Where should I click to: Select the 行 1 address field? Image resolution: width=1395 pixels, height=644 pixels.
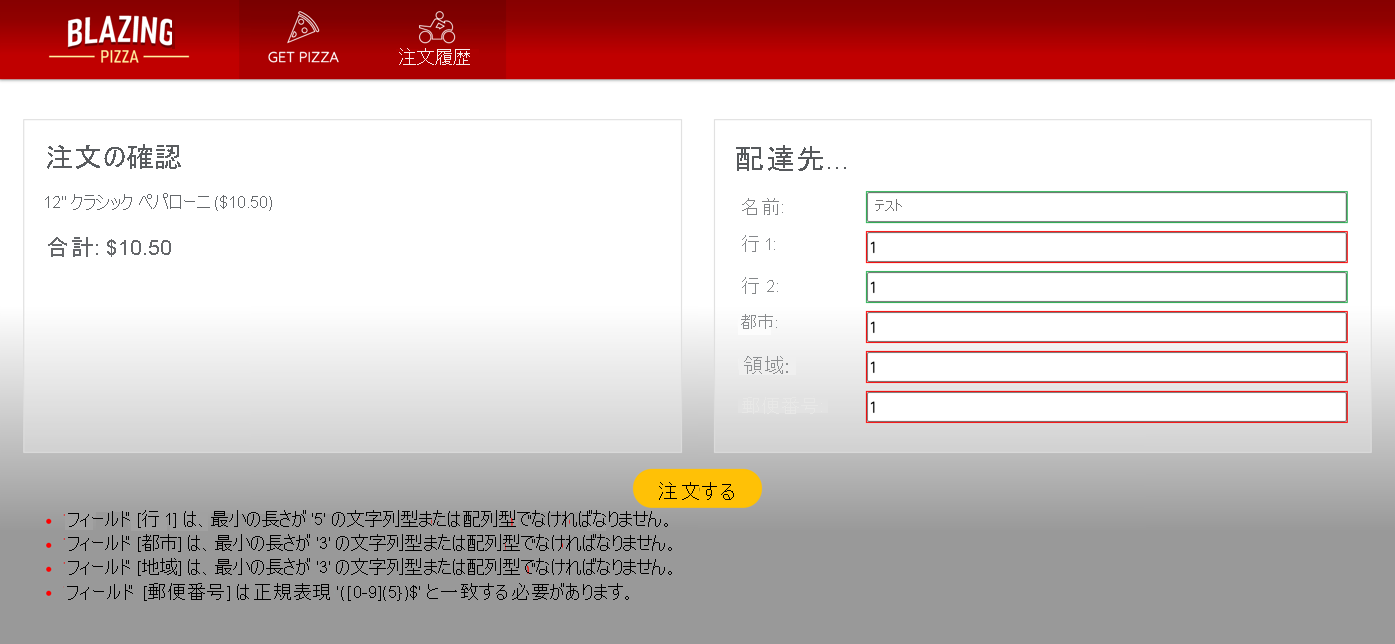click(x=1106, y=247)
